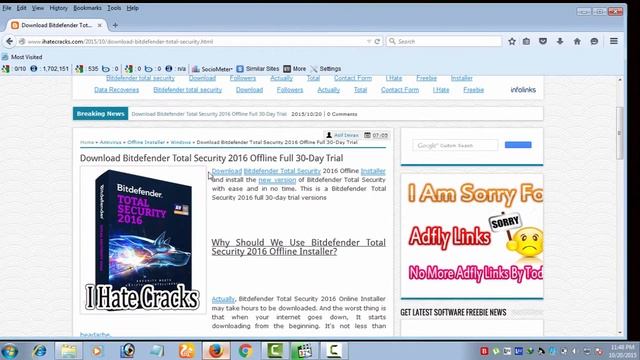Click the Data Recoveries link
Screen dimensions: 640x360
coord(116,90)
